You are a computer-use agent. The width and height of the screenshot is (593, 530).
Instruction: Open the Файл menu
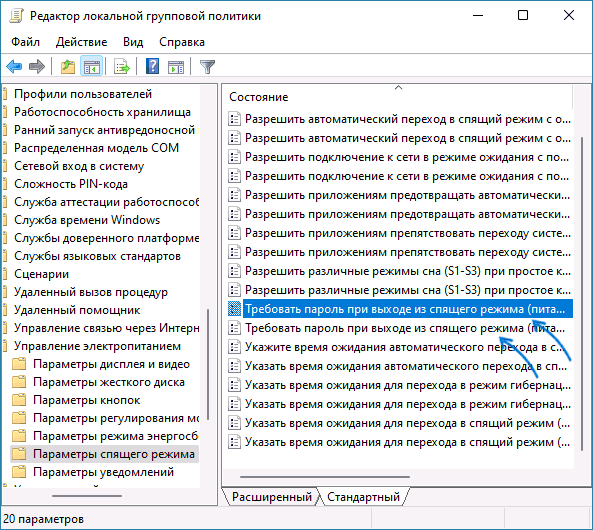point(25,42)
